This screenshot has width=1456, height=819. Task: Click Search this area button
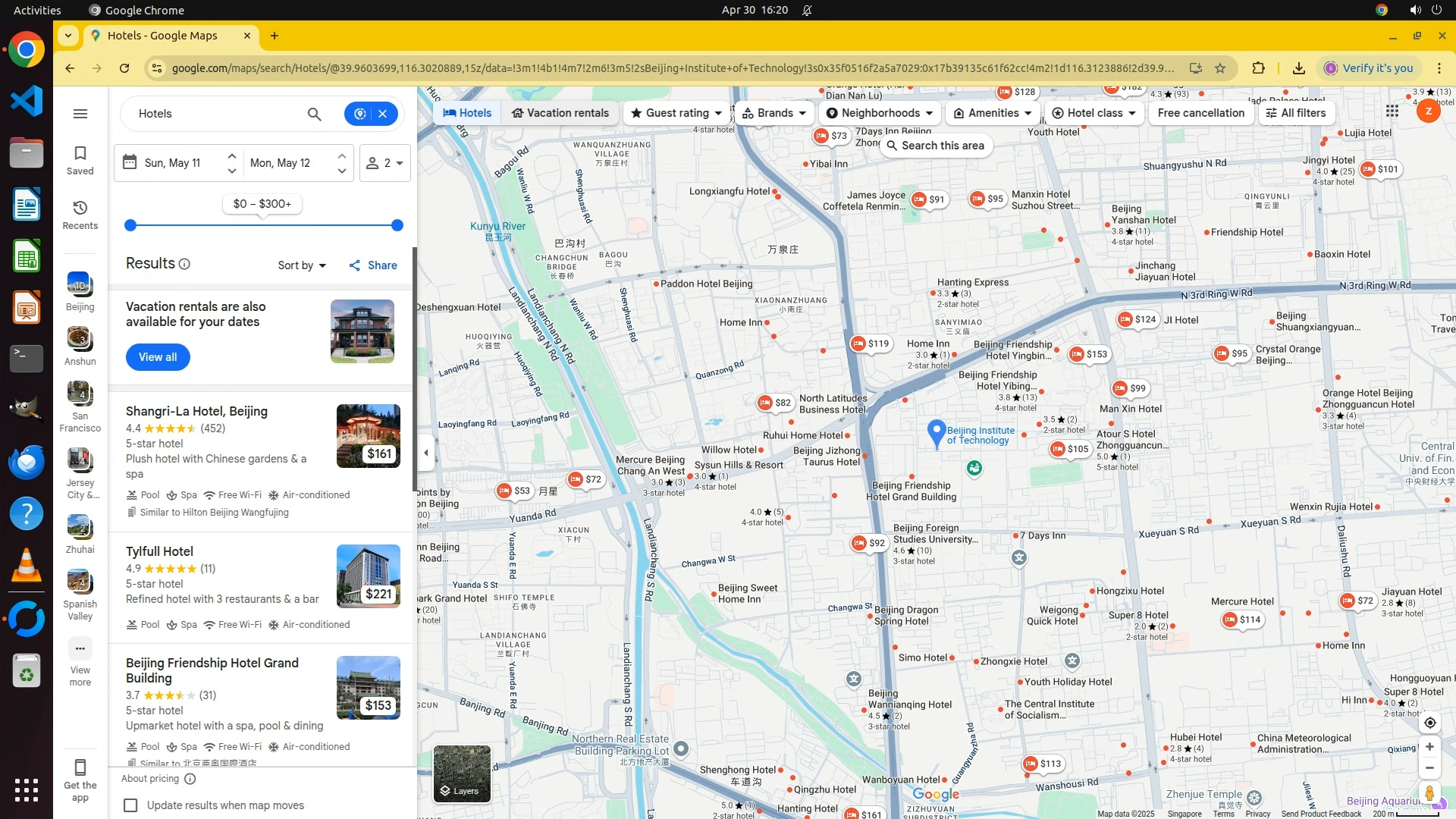[x=936, y=146]
